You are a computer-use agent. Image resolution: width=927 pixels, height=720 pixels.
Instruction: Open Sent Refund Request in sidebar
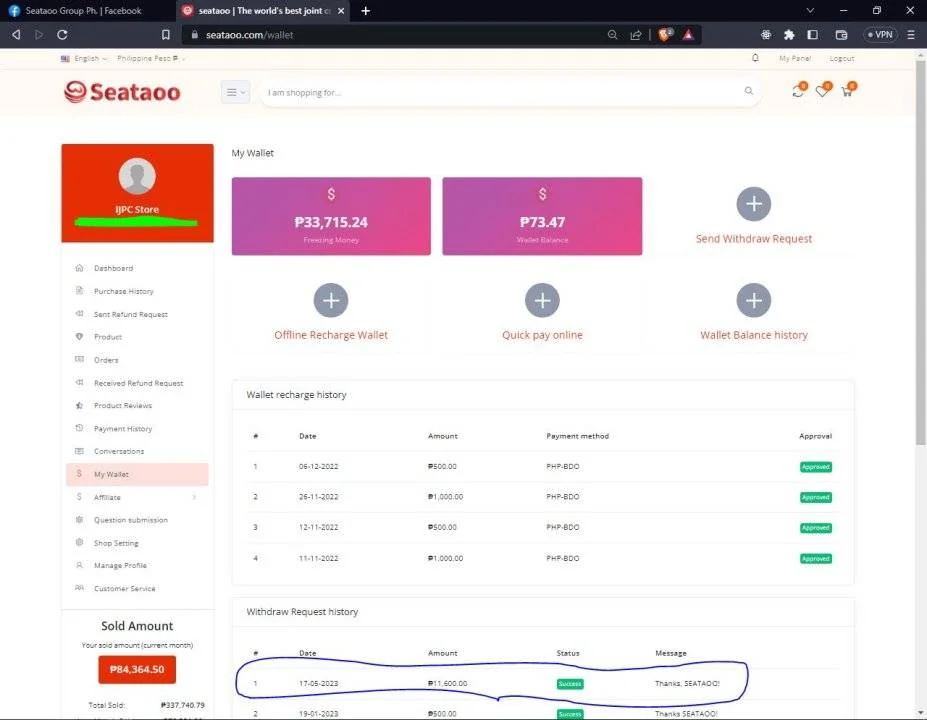coord(130,314)
